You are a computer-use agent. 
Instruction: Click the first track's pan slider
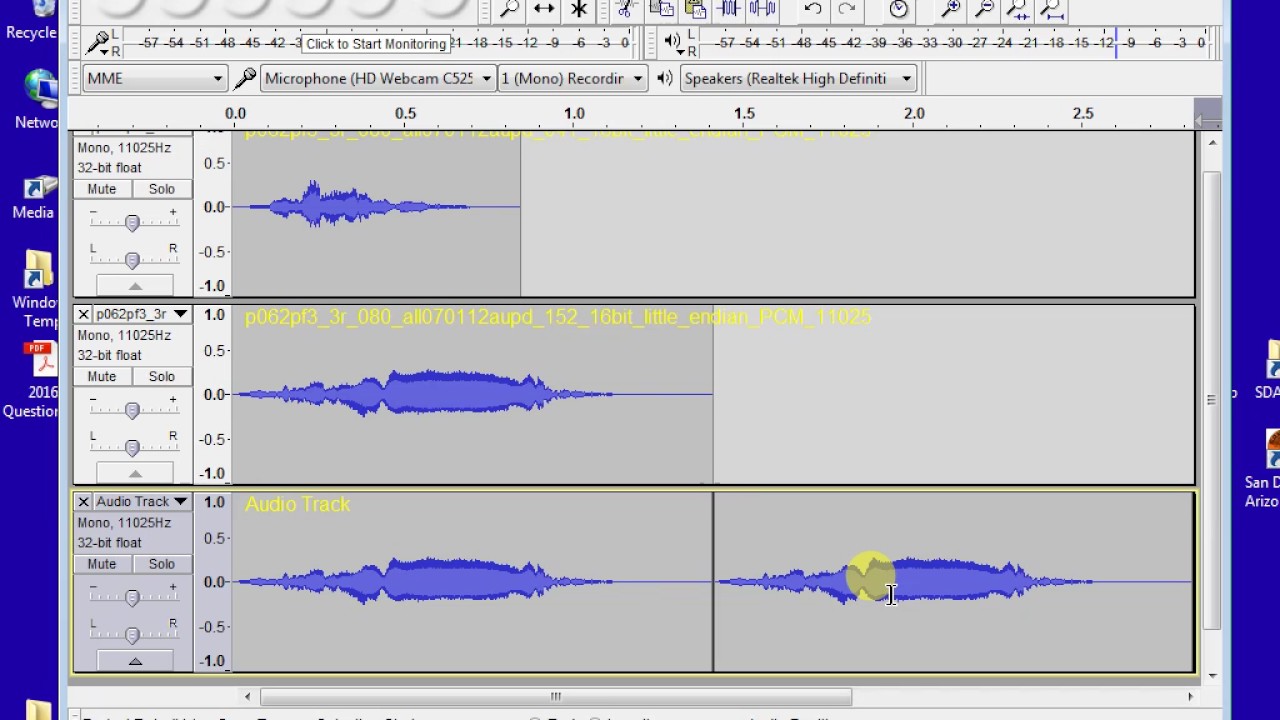click(132, 260)
